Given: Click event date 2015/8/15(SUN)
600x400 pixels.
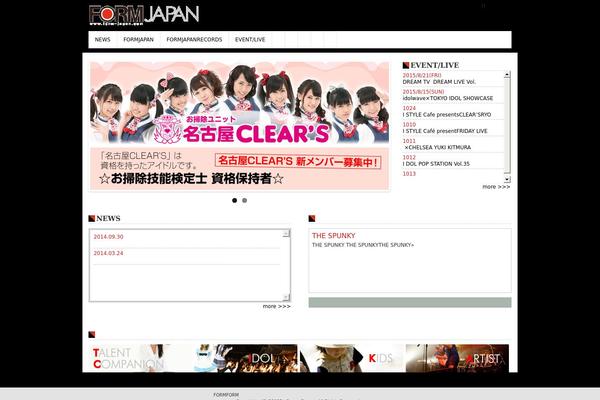Looking at the screenshot, I should (x=423, y=92).
